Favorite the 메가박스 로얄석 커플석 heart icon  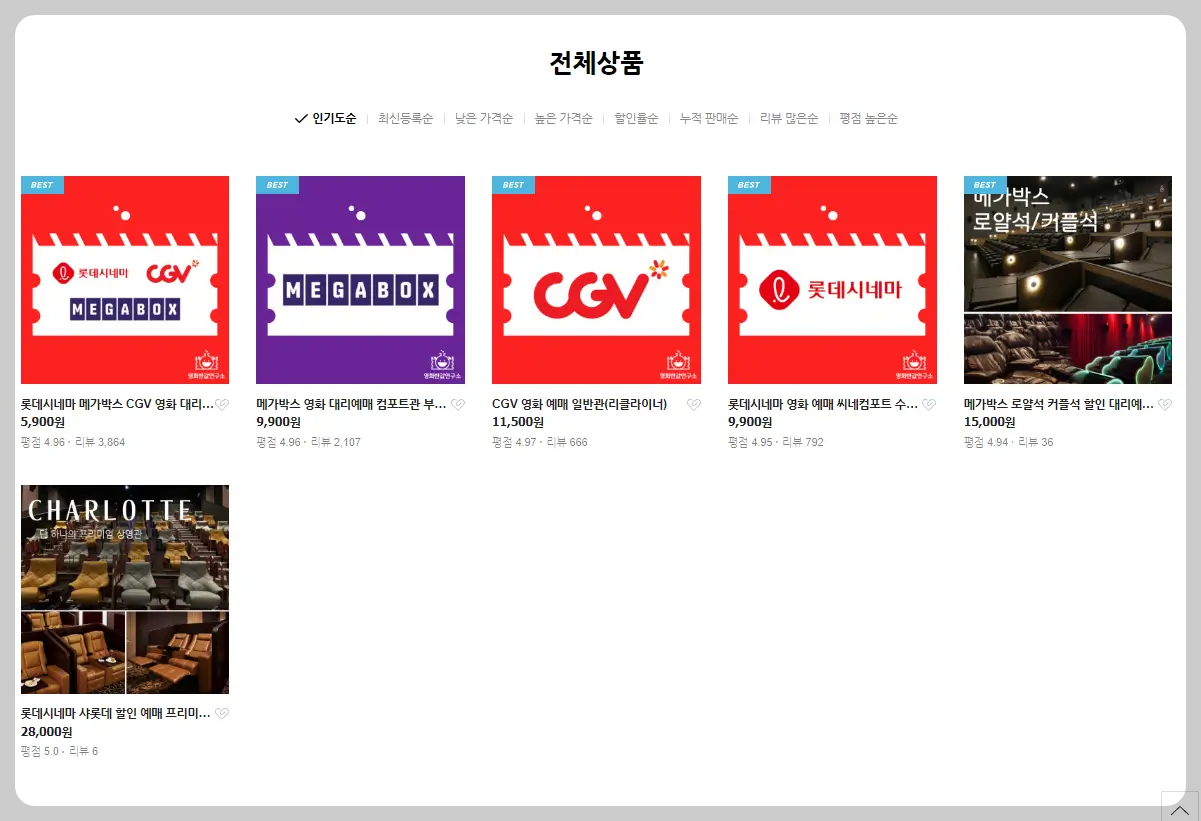[x=1166, y=404]
